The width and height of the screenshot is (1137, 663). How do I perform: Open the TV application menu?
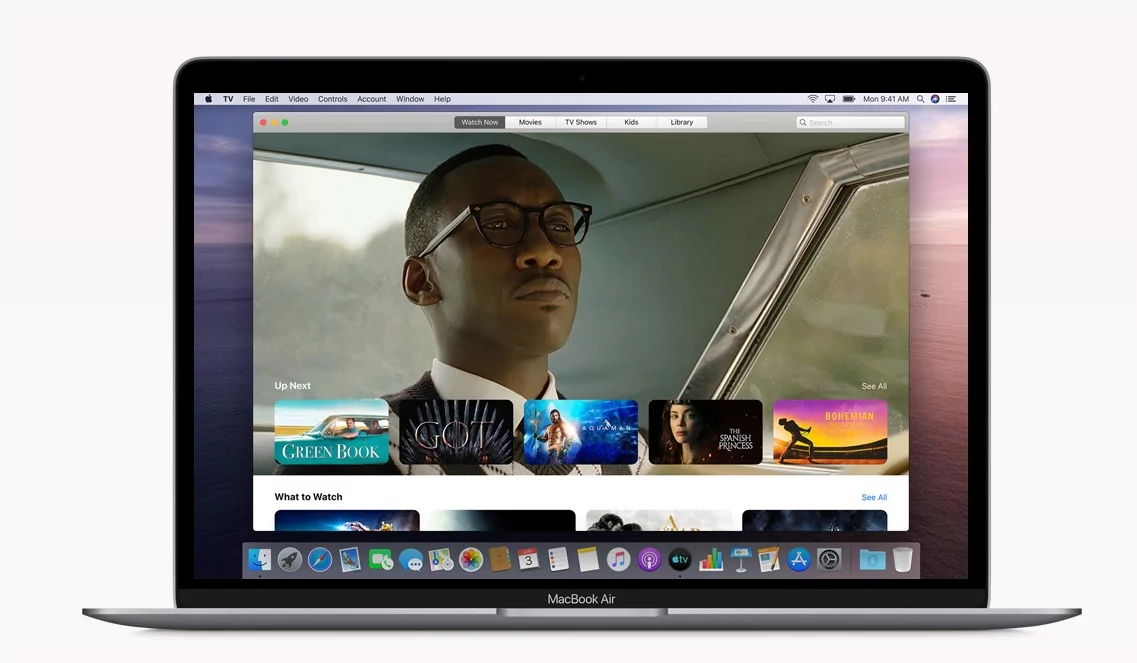point(228,99)
